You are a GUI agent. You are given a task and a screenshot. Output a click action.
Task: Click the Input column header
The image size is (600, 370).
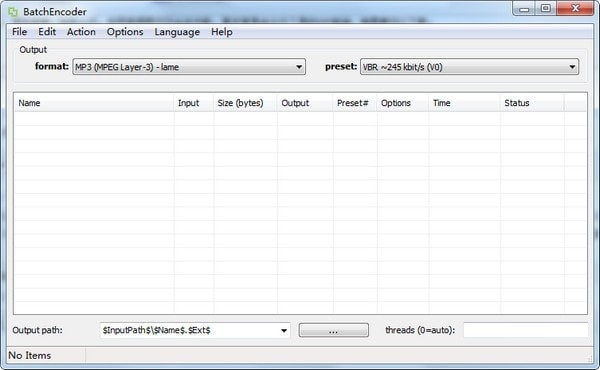coord(194,103)
